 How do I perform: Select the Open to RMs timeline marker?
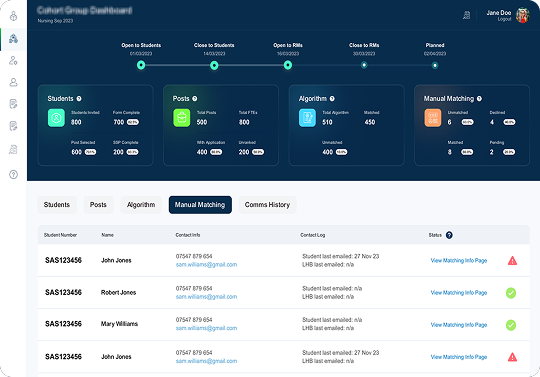pyautogui.click(x=288, y=65)
